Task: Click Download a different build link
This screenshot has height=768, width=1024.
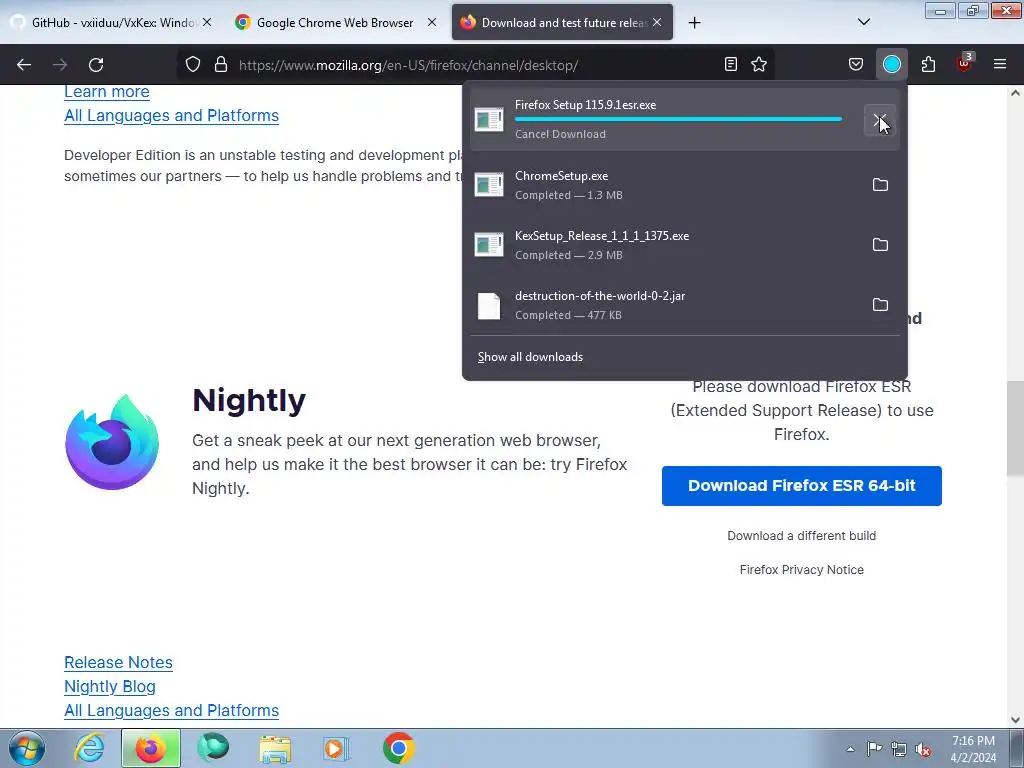Action: coord(801,536)
